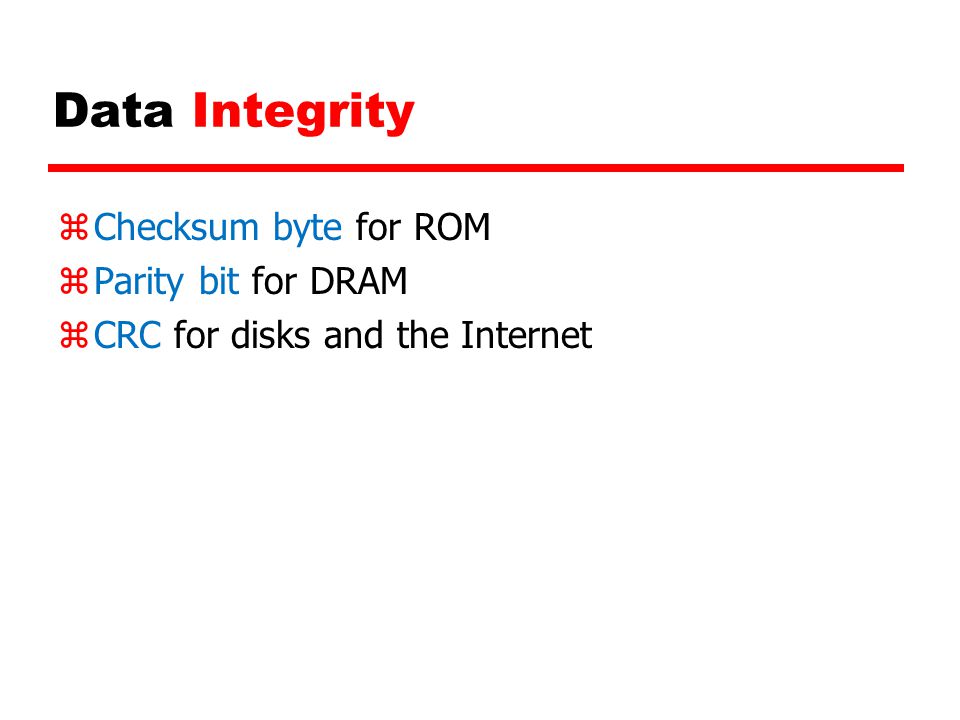The height and width of the screenshot is (720, 960).
Task: Click the blue word bit
Action: (x=219, y=281)
